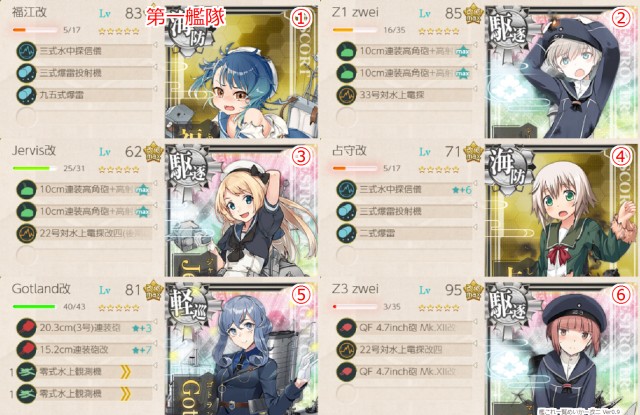The image size is (640, 415).
Task: Click circled number 6 badge on Z3 zwei card
Action: click(x=621, y=295)
